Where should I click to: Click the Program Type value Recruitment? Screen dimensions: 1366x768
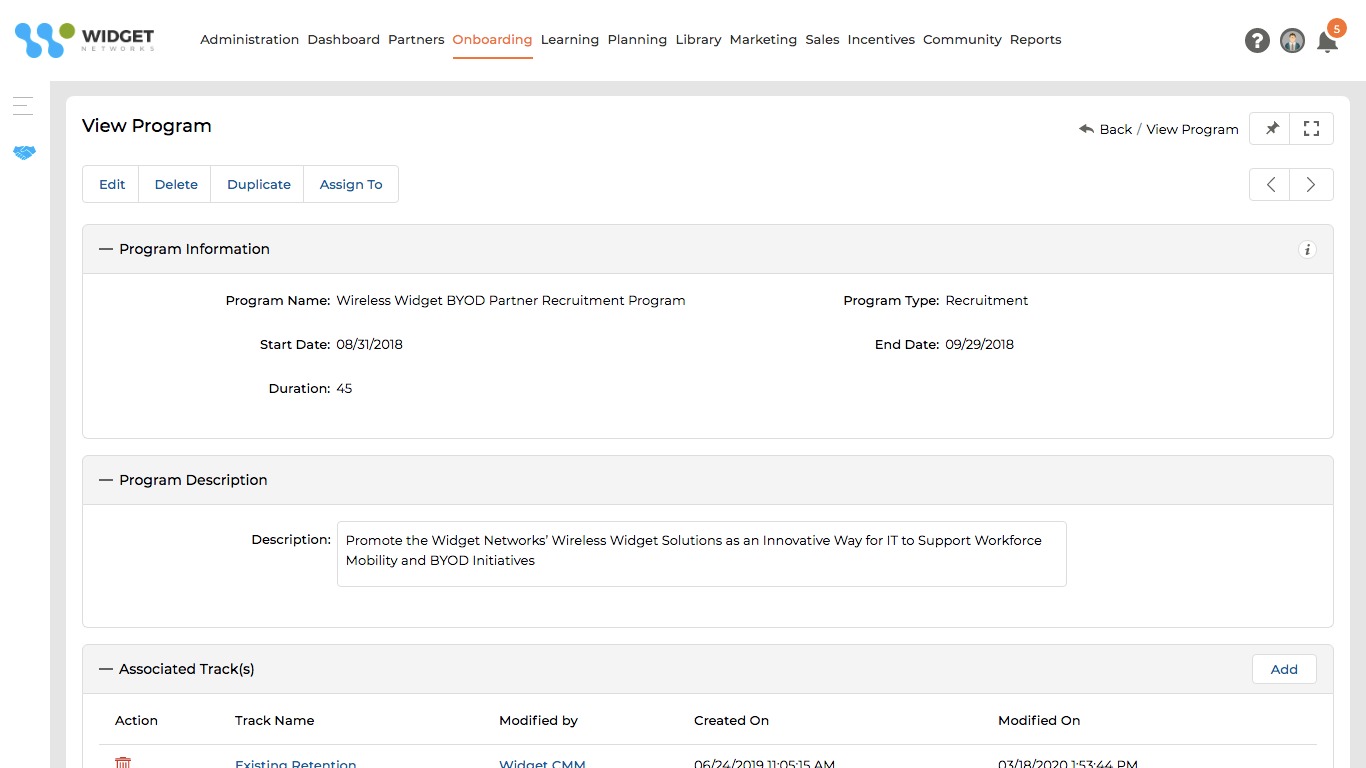(x=986, y=300)
